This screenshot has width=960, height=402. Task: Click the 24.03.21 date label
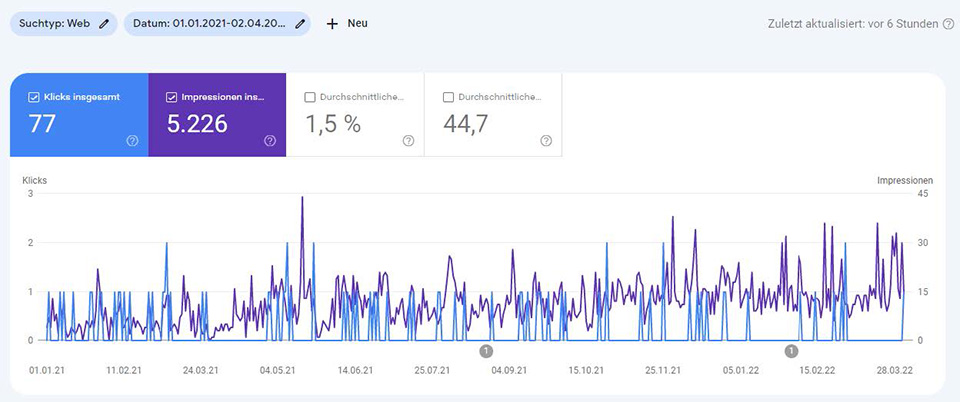click(201, 370)
